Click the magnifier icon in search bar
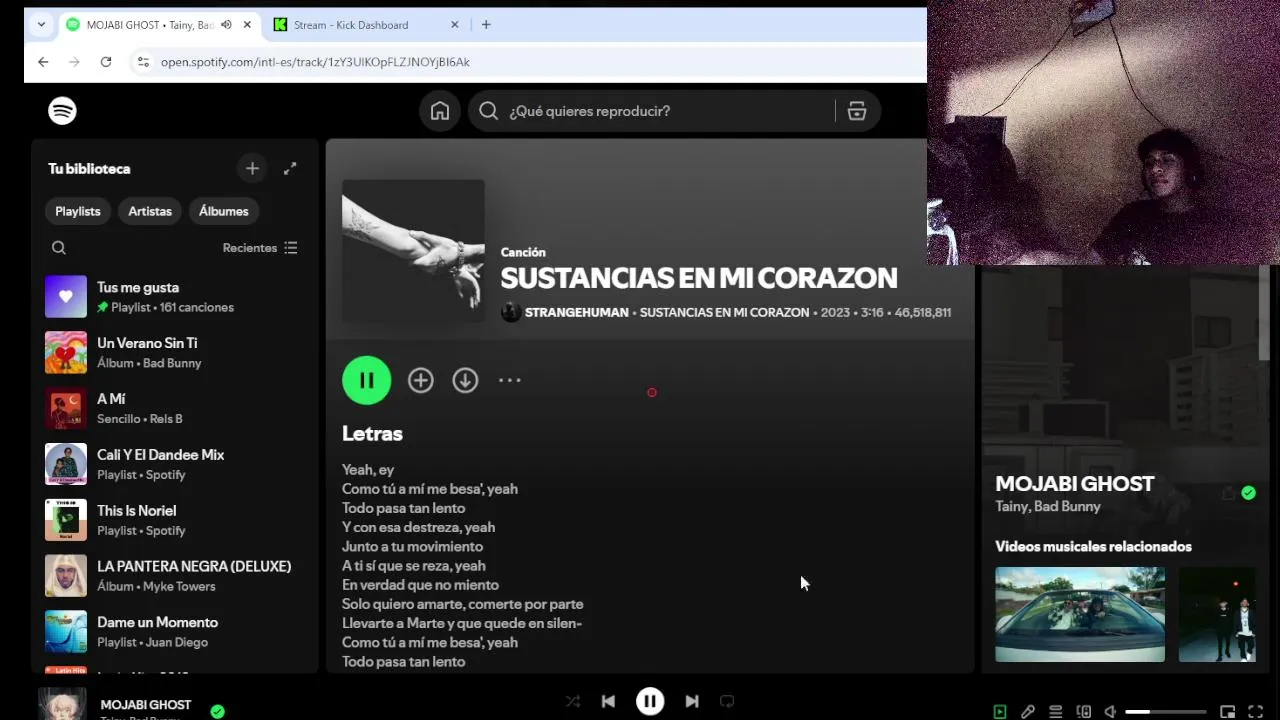1280x720 pixels. [x=488, y=111]
